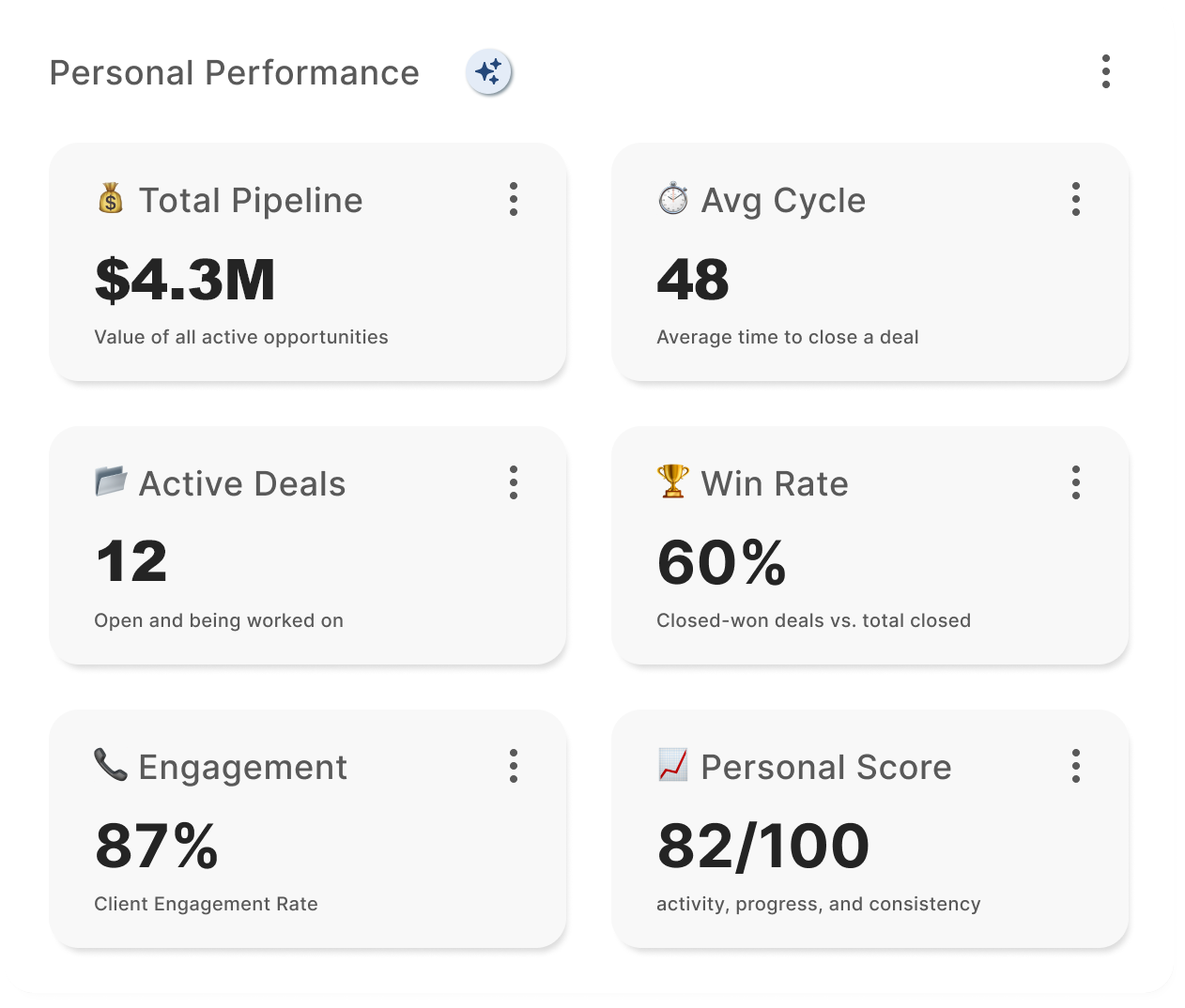Click the folder icon on Active Deals
This screenshot has height=1008, width=1185.
pyautogui.click(x=111, y=481)
